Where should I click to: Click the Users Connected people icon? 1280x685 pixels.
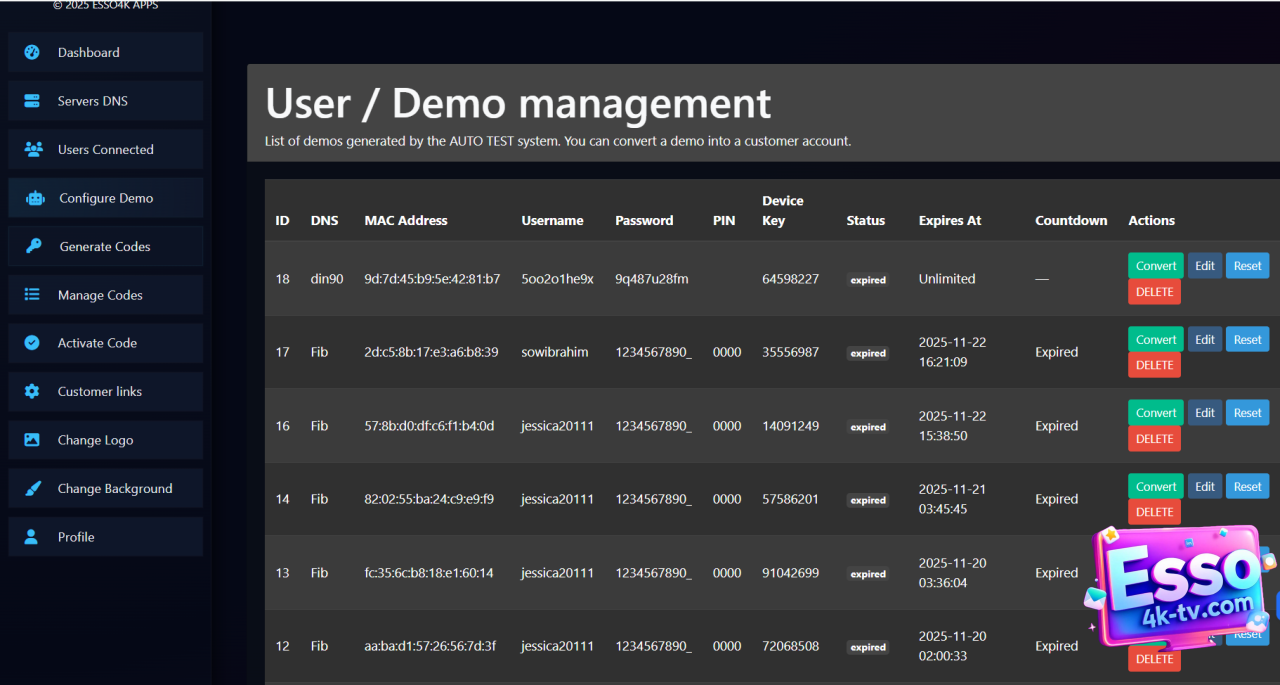tap(33, 149)
